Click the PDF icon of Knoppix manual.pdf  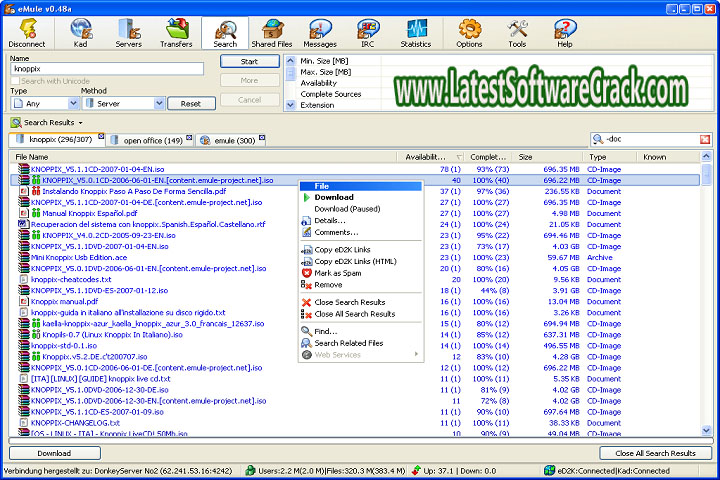tap(24, 302)
